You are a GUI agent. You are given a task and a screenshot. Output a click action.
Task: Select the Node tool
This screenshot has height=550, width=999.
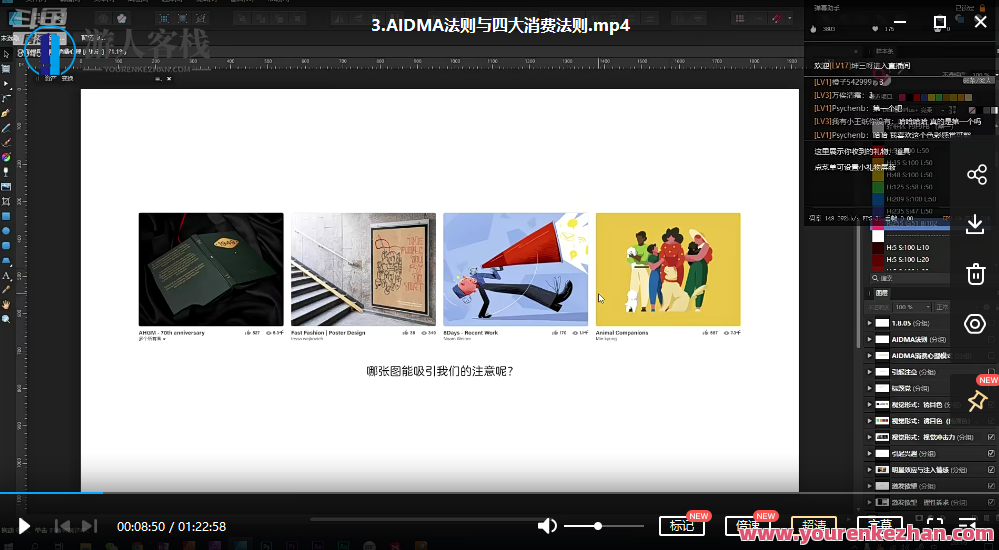pos(6,83)
